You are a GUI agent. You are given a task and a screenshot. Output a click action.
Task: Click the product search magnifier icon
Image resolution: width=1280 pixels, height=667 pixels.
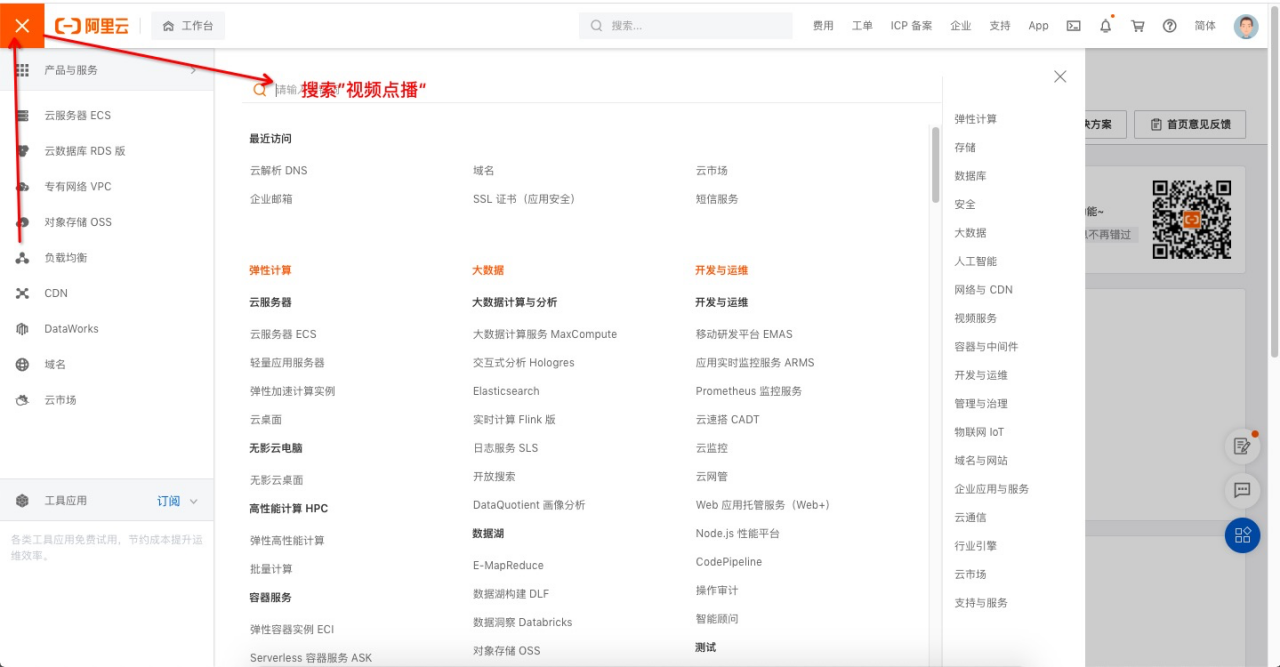tap(259, 89)
